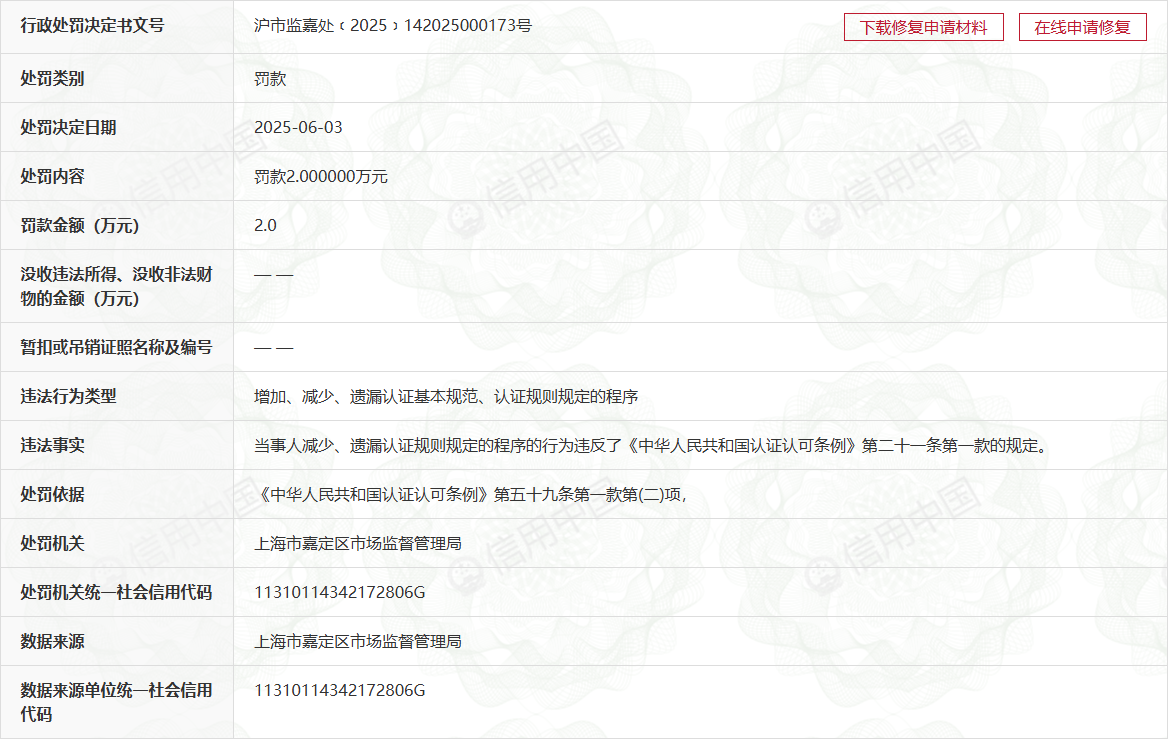Click the 罚款2.000000万元 penalty content text
Viewport: 1170px width, 741px height.
point(320,176)
